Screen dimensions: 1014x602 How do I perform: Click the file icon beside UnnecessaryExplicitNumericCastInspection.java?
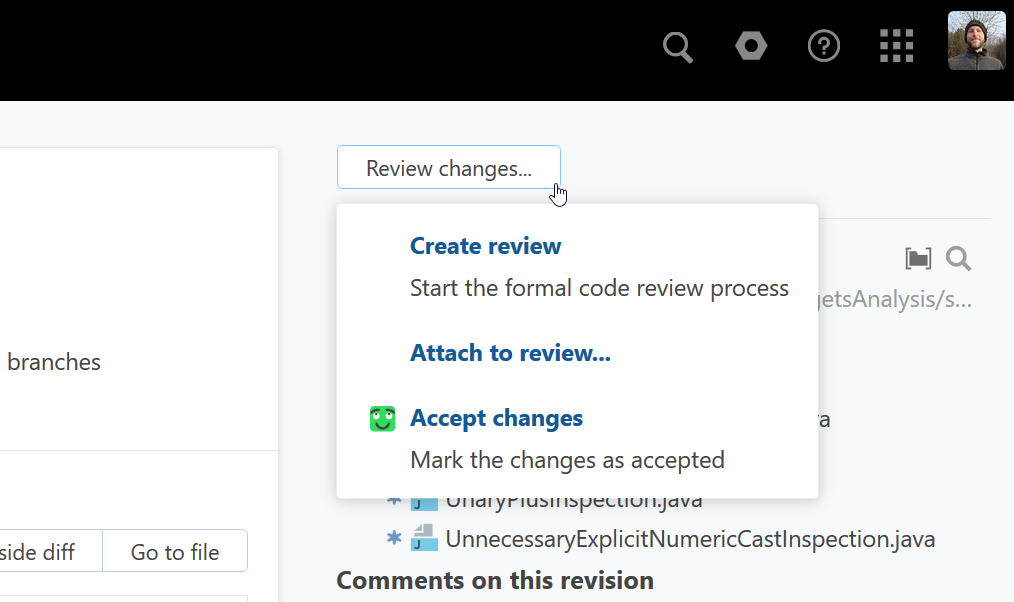pyautogui.click(x=425, y=539)
